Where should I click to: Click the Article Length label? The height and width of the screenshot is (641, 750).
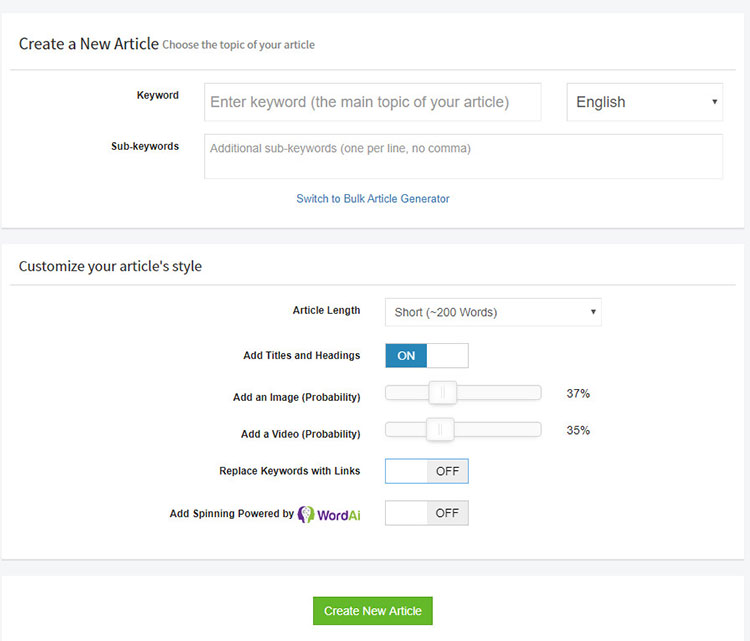326,311
